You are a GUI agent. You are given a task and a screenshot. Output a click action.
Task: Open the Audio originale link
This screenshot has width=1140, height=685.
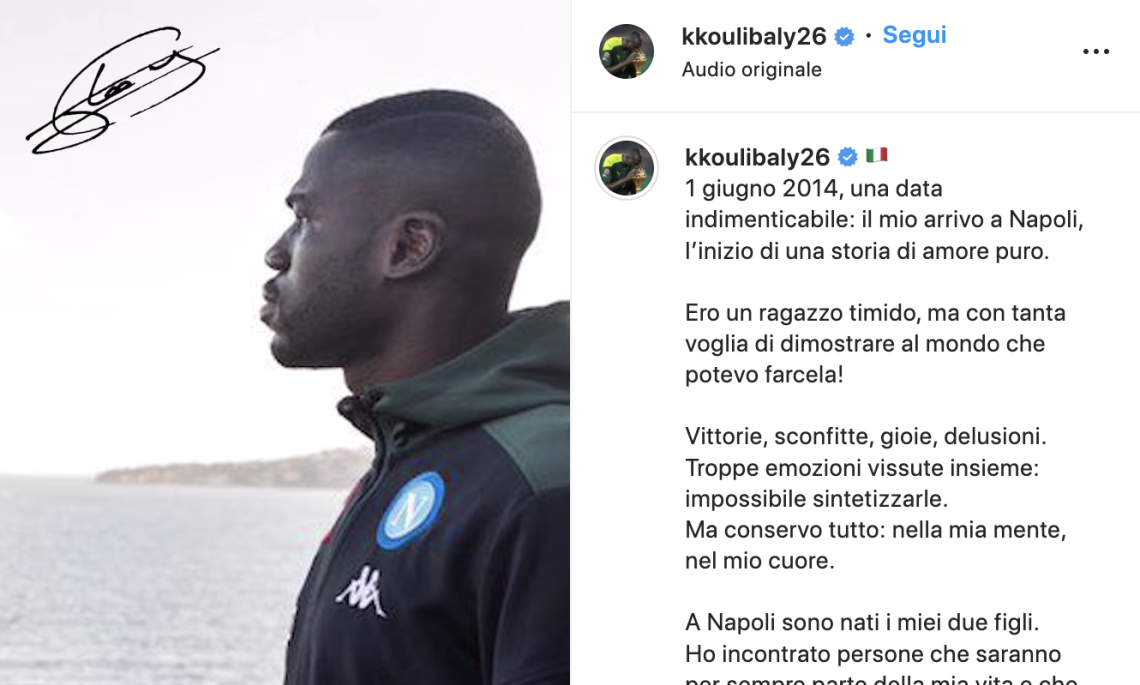pyautogui.click(x=752, y=70)
